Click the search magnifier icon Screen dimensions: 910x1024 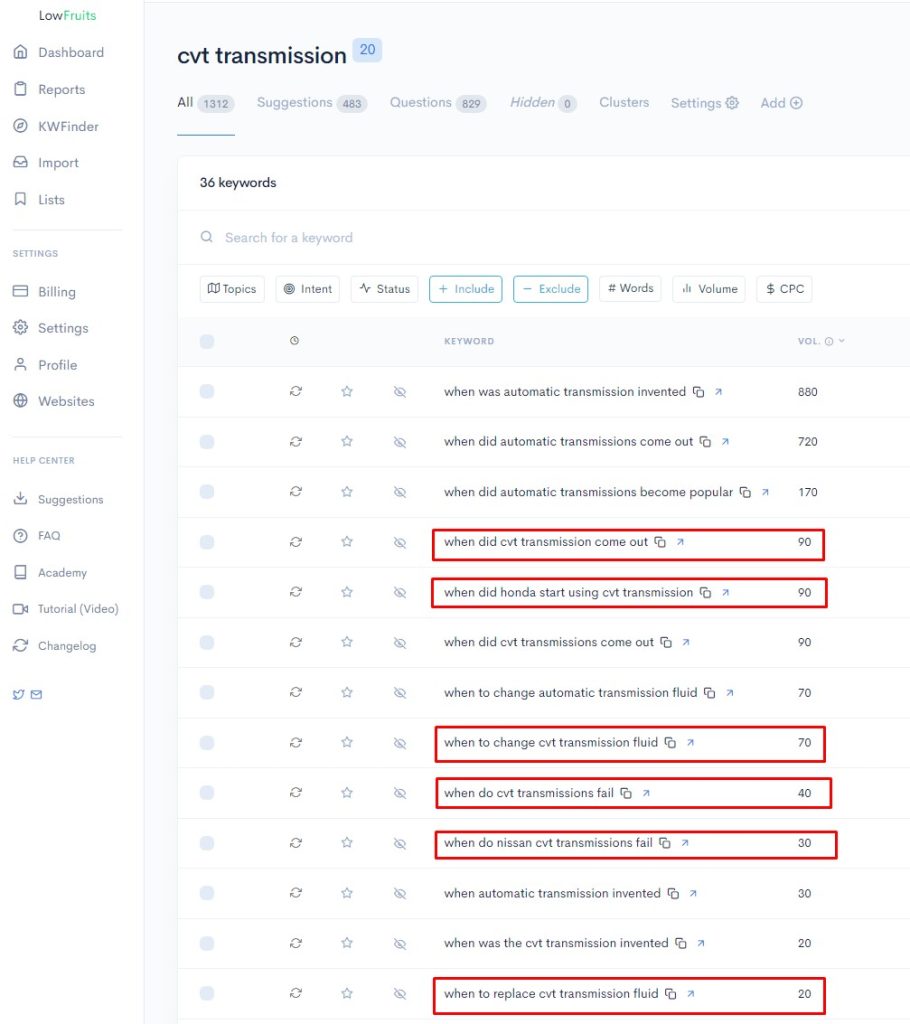pyautogui.click(x=206, y=237)
